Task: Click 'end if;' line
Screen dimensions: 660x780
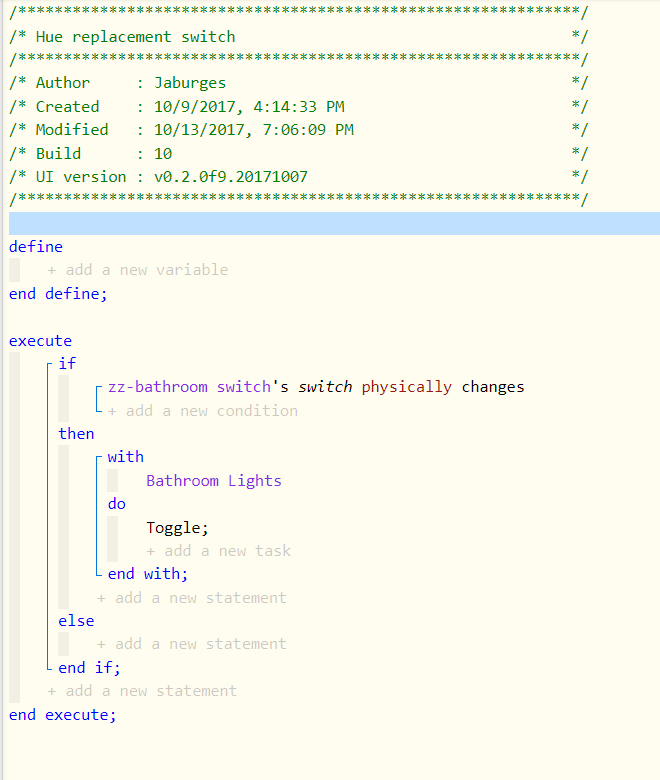Action: click(x=90, y=668)
